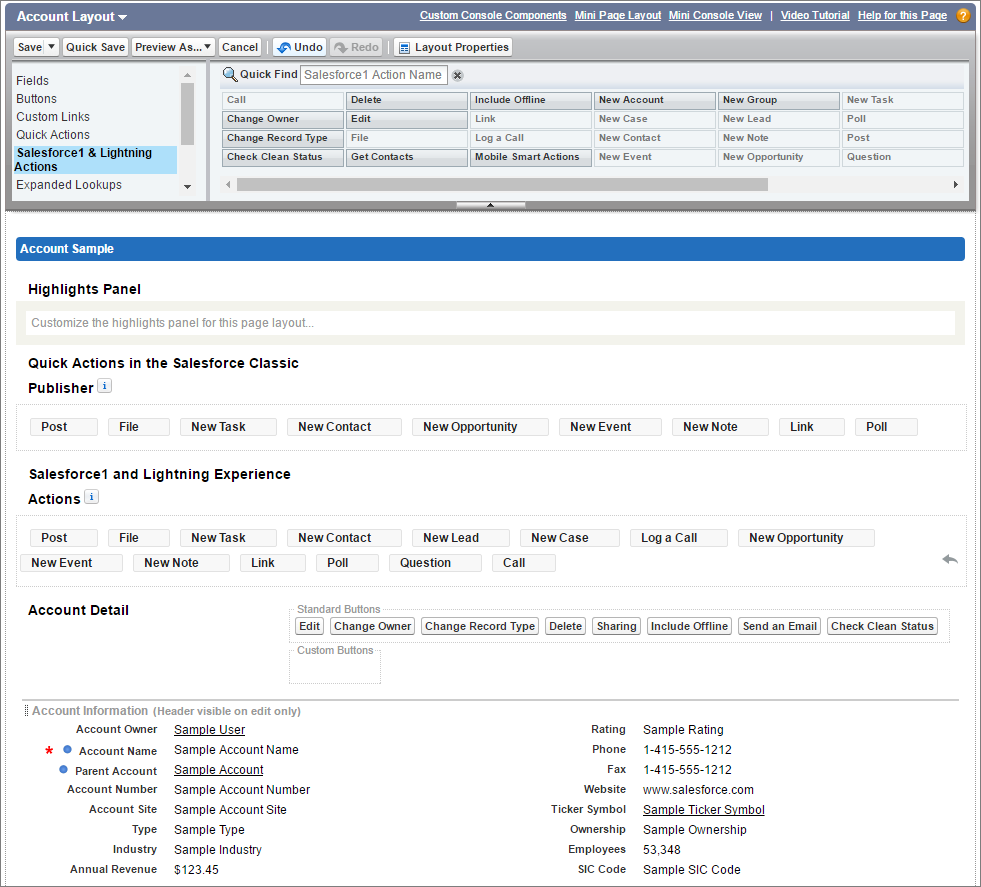Click the blue dot beside Parent Account
981x887 pixels.
63,769
